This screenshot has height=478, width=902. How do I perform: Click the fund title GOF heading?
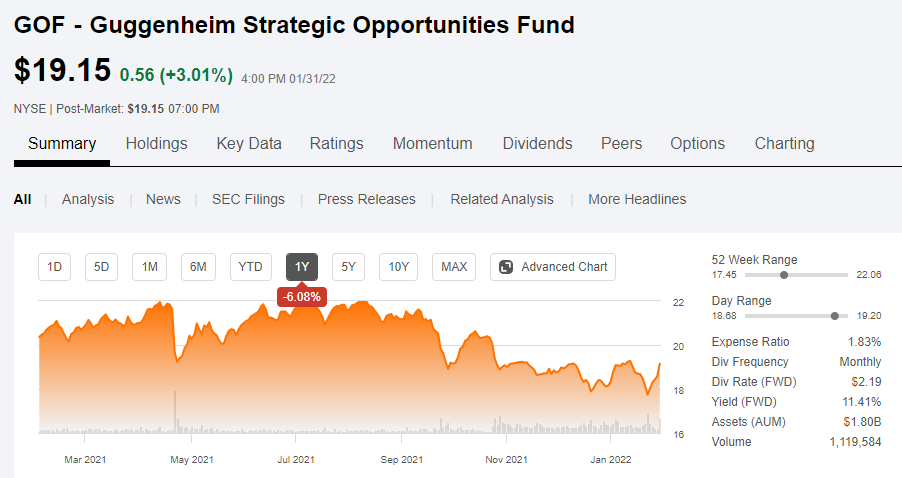coord(294,25)
